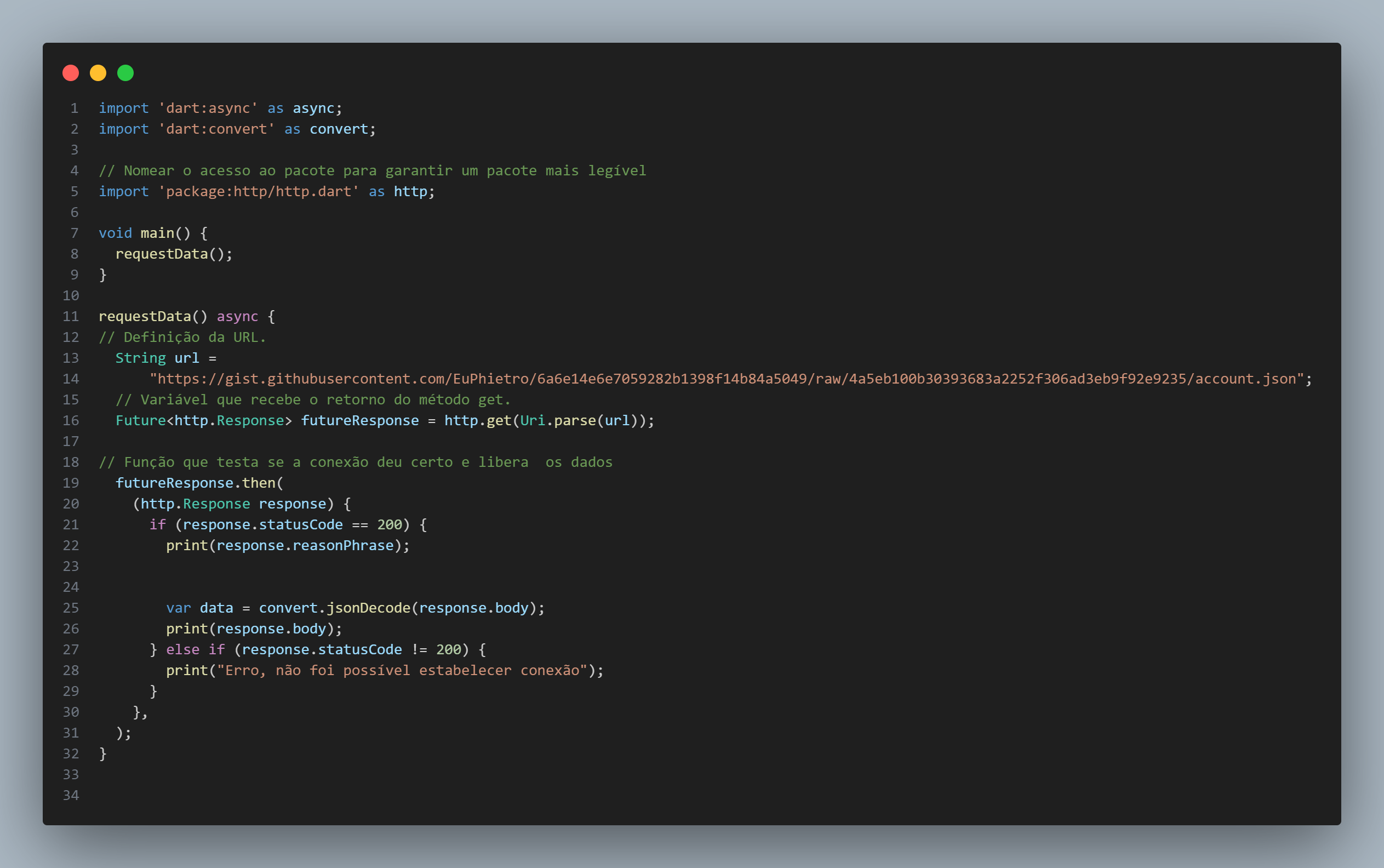
Task: Click 'print(response.reasonPhrase);' line
Action: 288,545
